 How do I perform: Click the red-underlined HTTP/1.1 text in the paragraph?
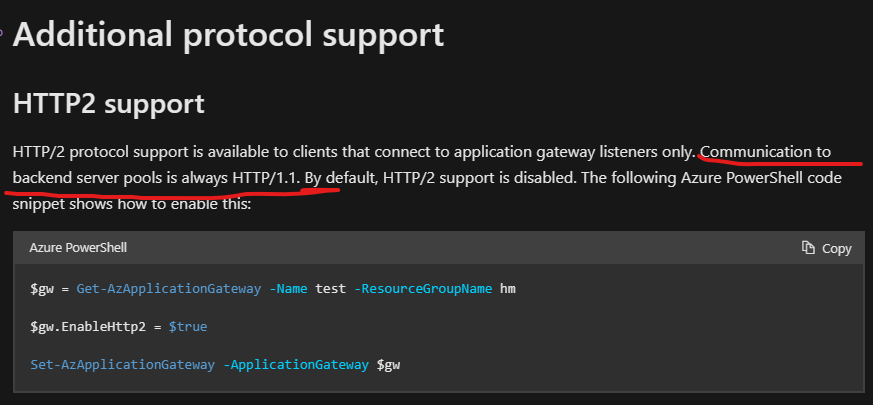coord(267,178)
